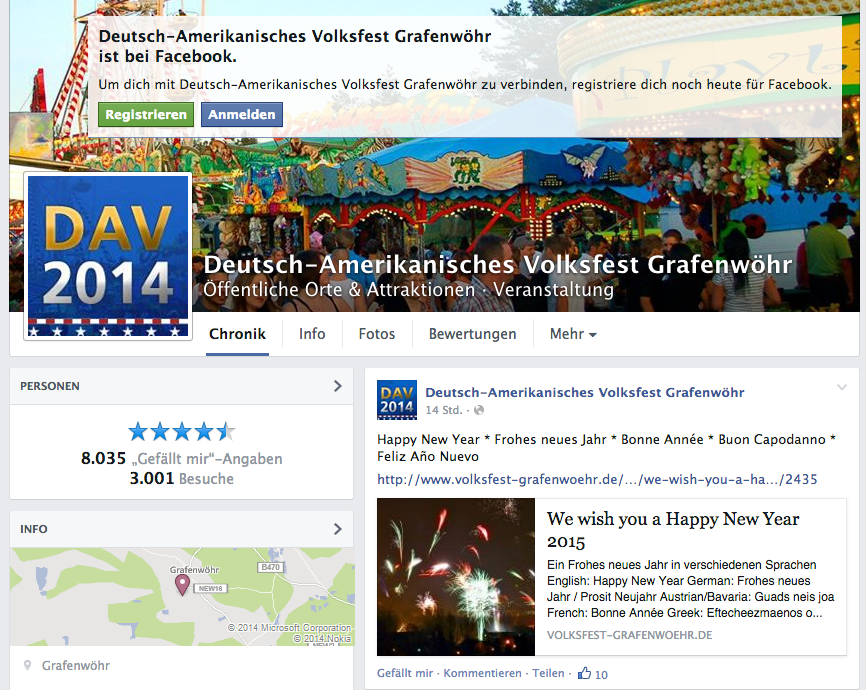Screen dimensions: 866x690
Task: Click Teilen under the post
Action: tap(548, 673)
